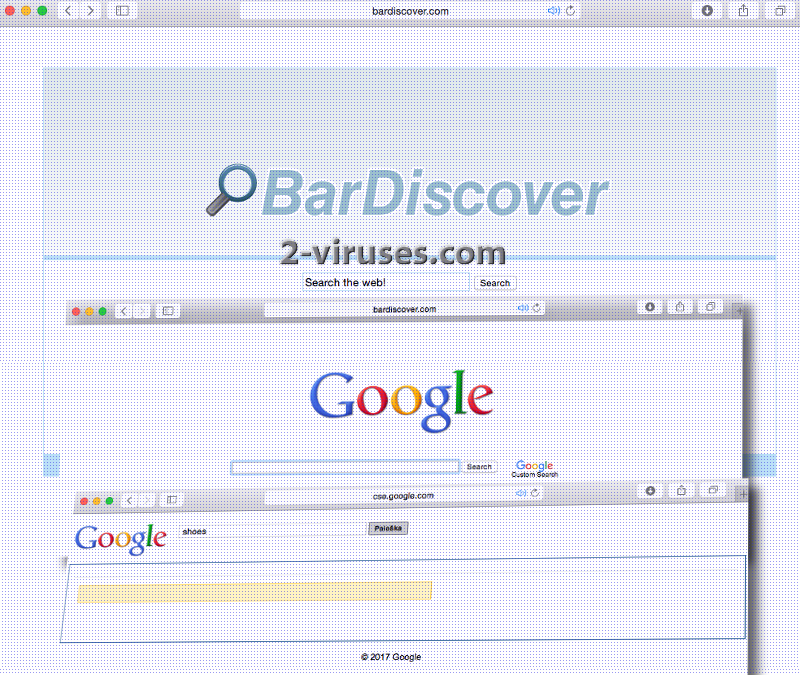Open downloads in the cse.google.com window

651,491
